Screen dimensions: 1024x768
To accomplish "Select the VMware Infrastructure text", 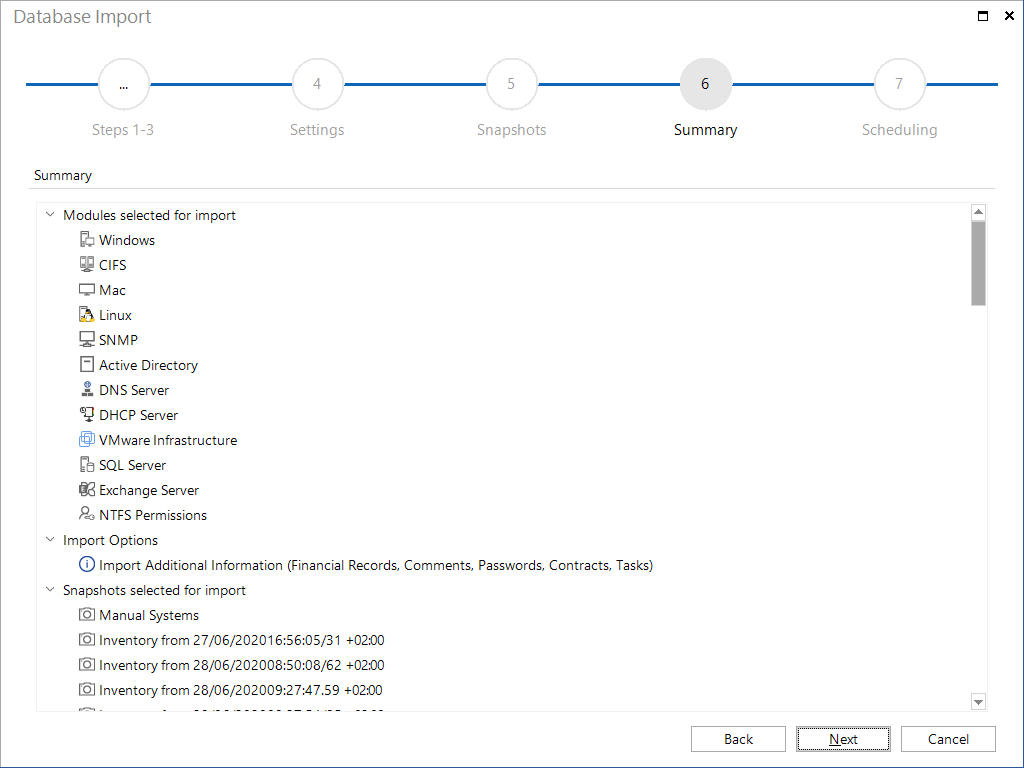I will pyautogui.click(x=168, y=440).
